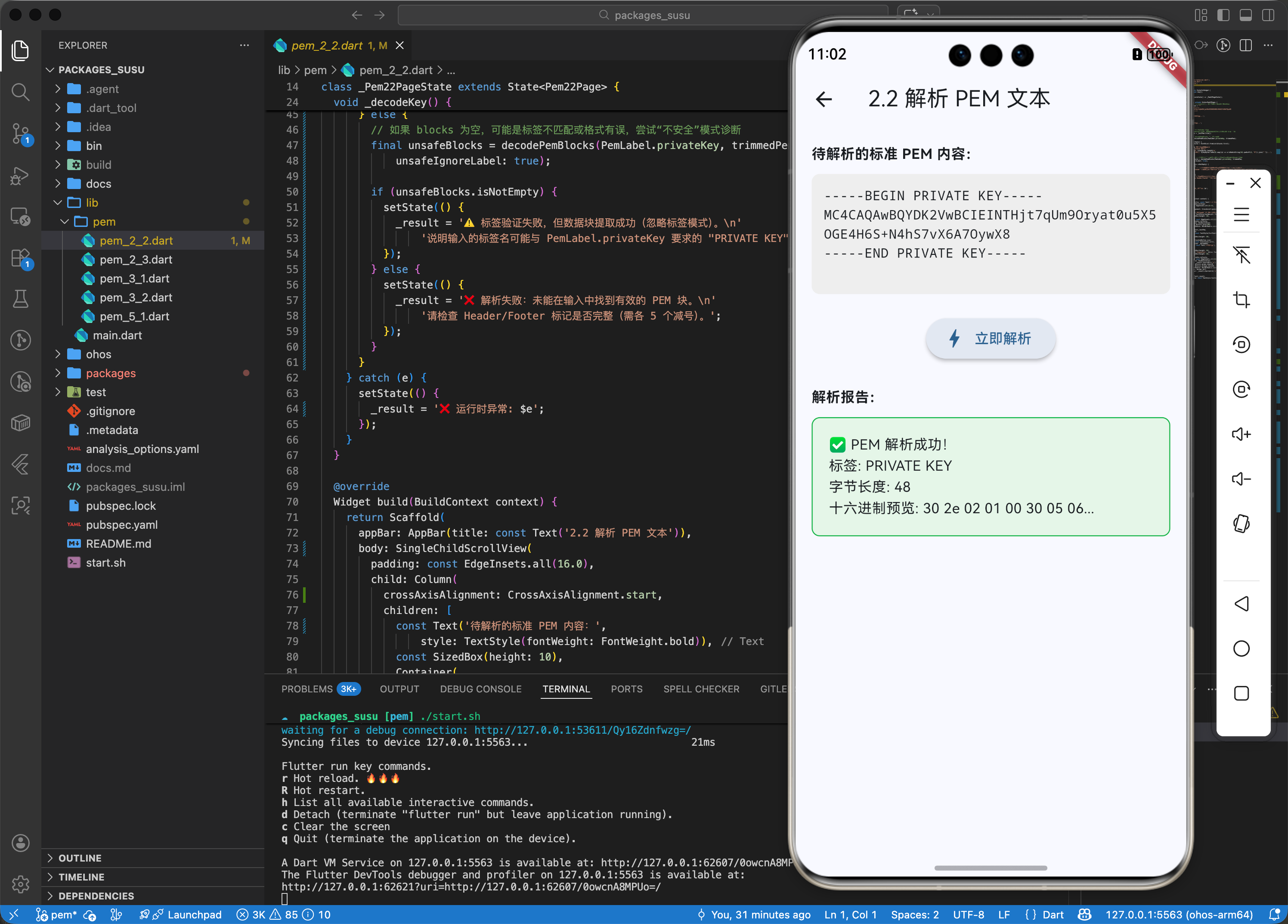The width and height of the screenshot is (1288, 924).
Task: Open the Search view in activity bar
Action: pyautogui.click(x=20, y=91)
